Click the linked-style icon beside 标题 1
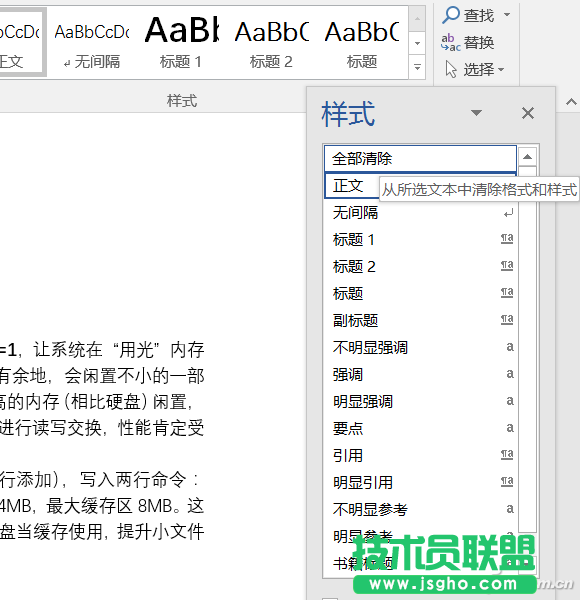 pyautogui.click(x=507, y=239)
